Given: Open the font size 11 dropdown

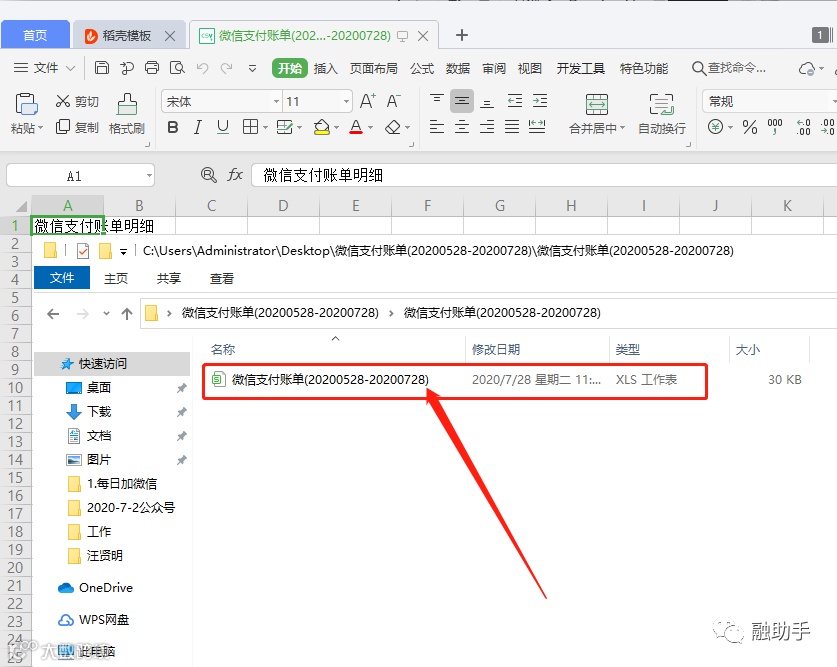Looking at the screenshot, I should 346,101.
